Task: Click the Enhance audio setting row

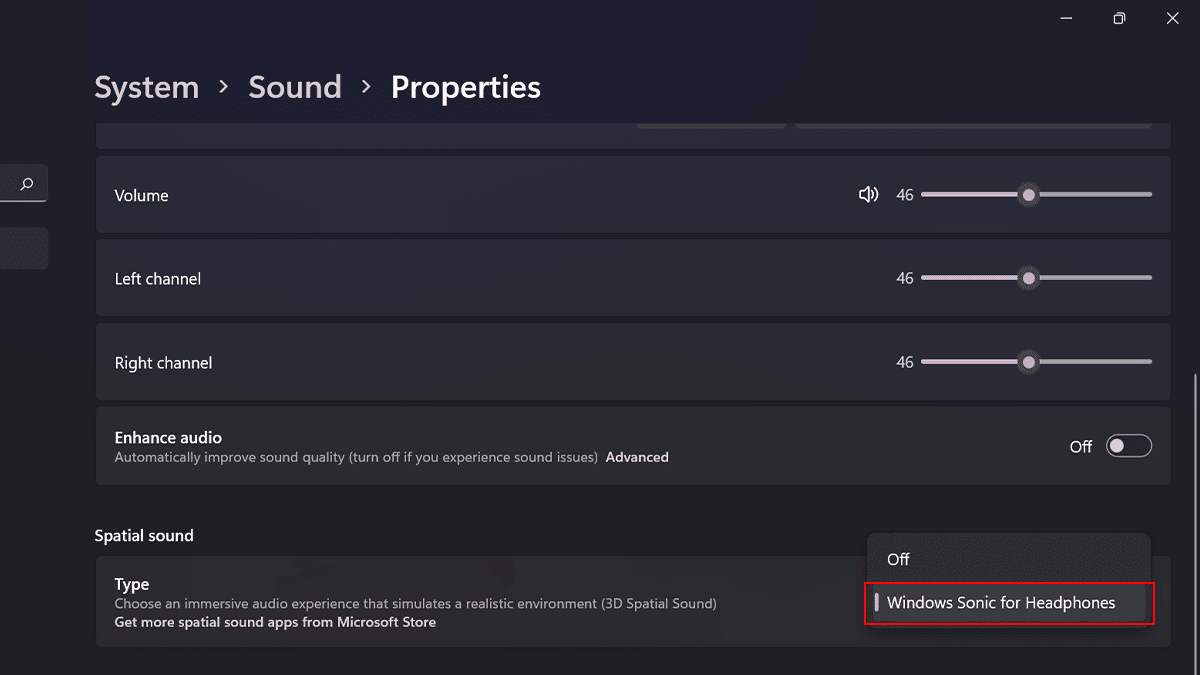Action: pos(500,446)
